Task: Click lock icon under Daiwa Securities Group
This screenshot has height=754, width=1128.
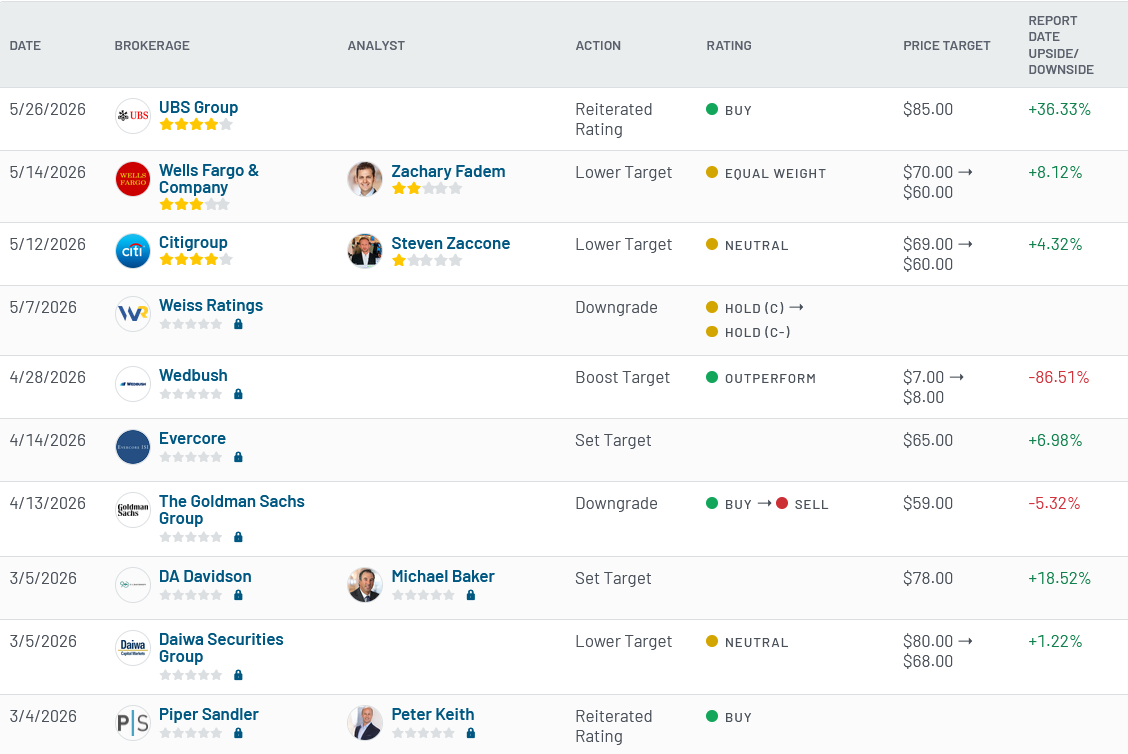Action: 238,676
